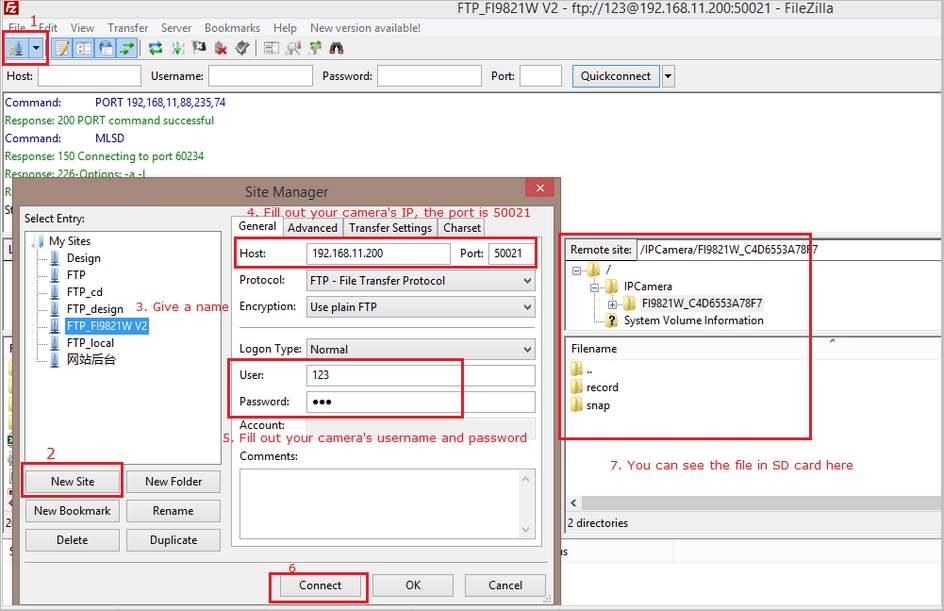This screenshot has height=611, width=944.
Task: Open the View menu
Action: click(82, 28)
